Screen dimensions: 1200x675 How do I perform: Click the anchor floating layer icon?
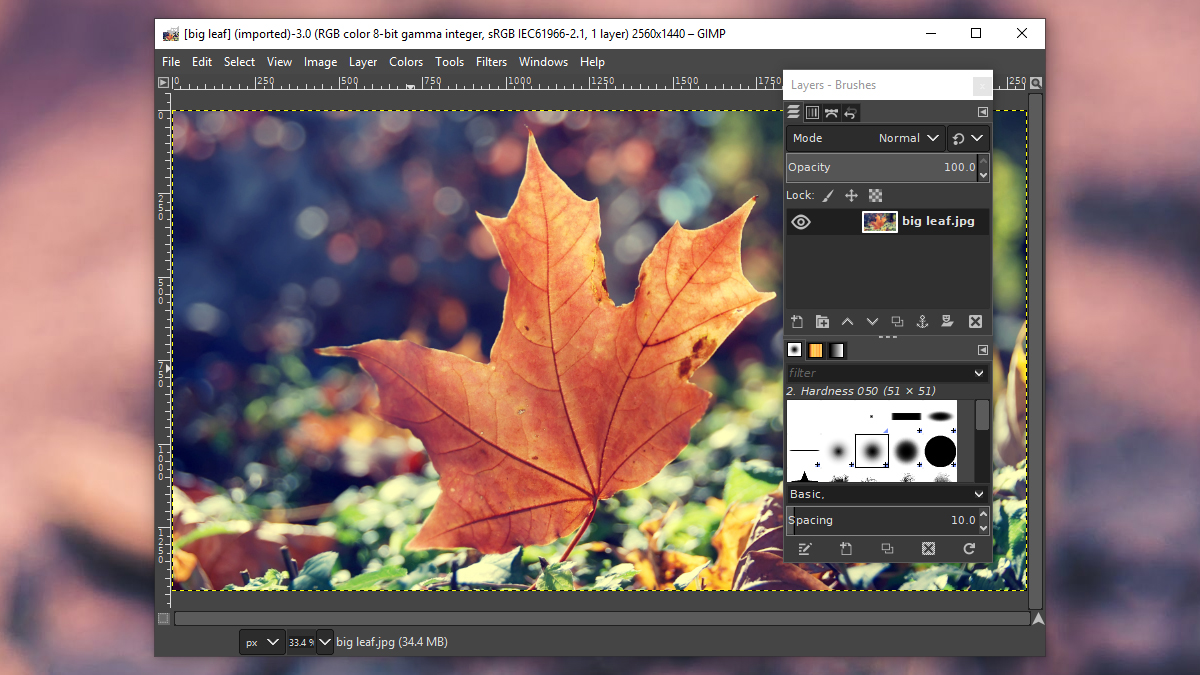[922, 322]
